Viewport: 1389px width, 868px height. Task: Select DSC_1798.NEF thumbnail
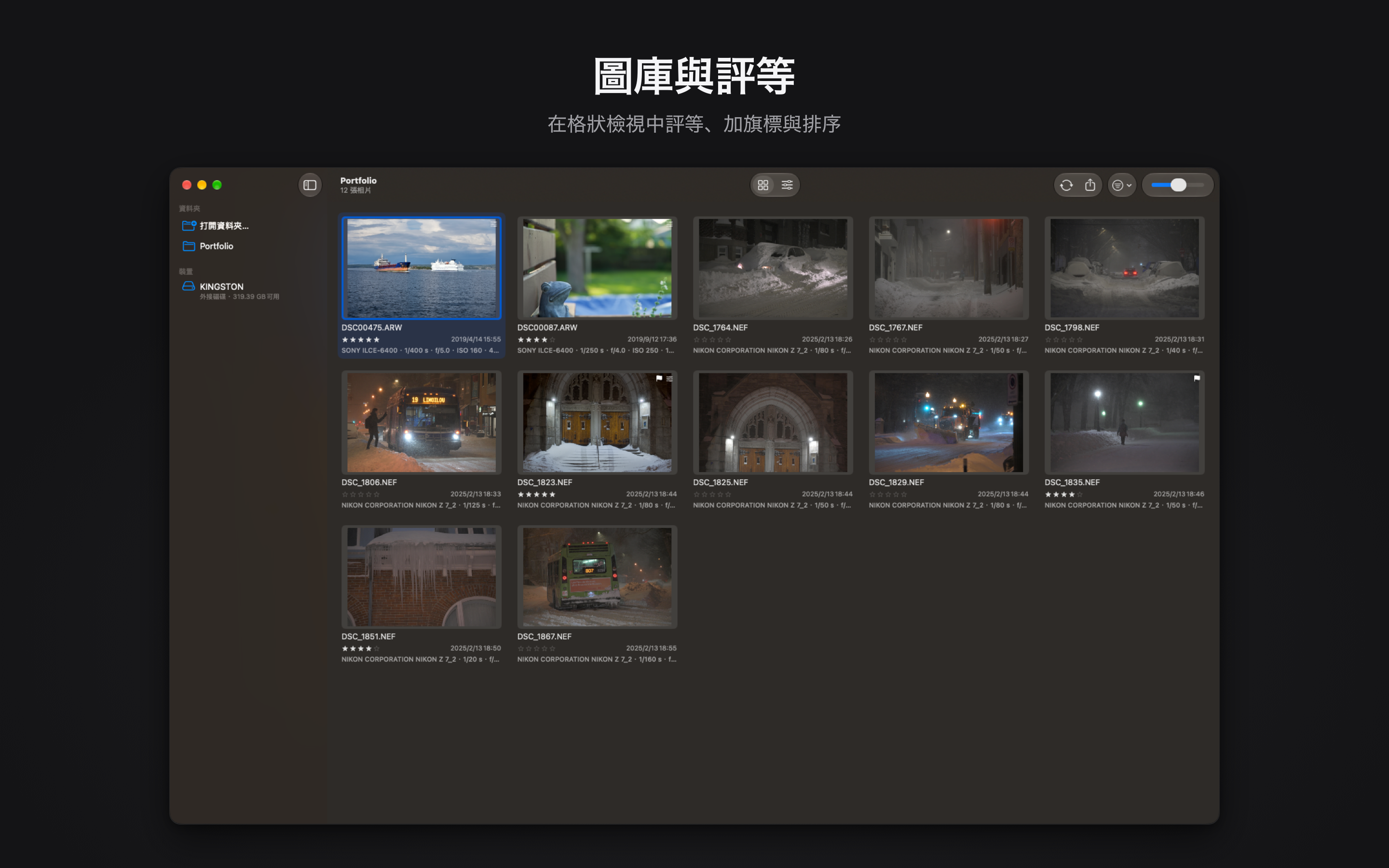[1124, 268]
